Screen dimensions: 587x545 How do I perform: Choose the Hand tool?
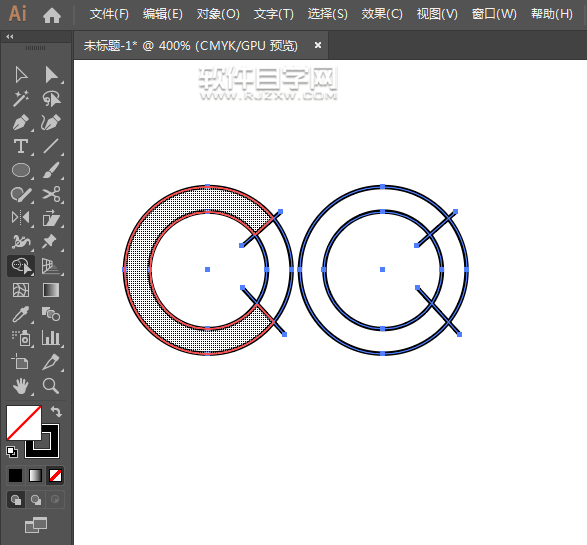[21, 386]
